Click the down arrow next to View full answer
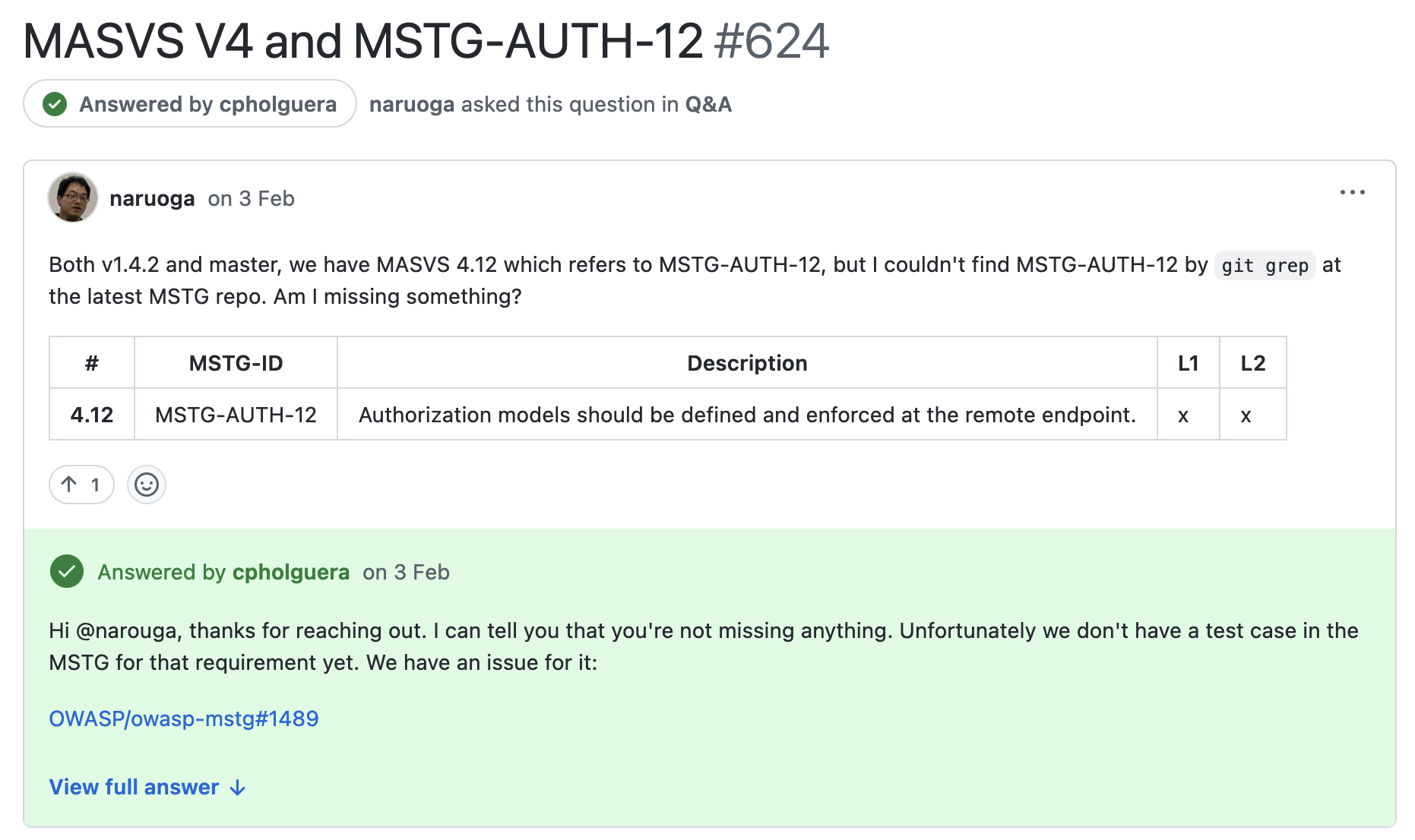Screen dimensions: 1415x840 pyautogui.click(x=238, y=788)
